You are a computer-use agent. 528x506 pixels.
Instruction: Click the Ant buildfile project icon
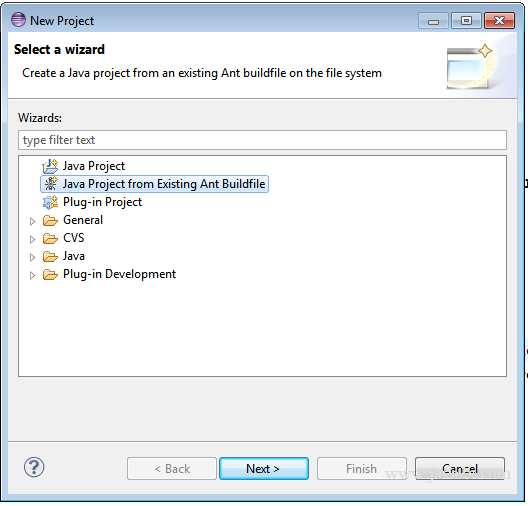(x=51, y=184)
